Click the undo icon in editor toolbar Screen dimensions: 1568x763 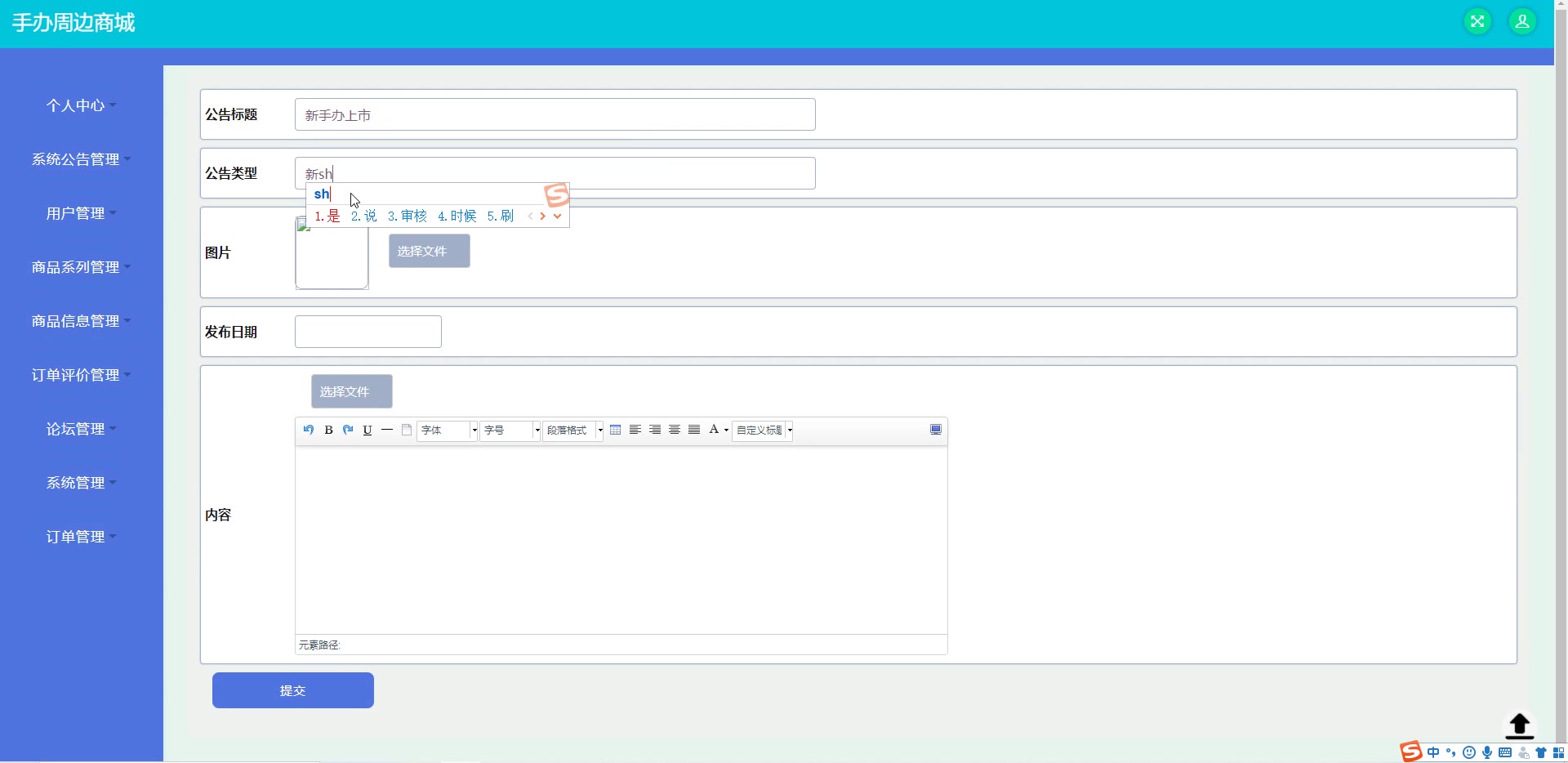309,430
